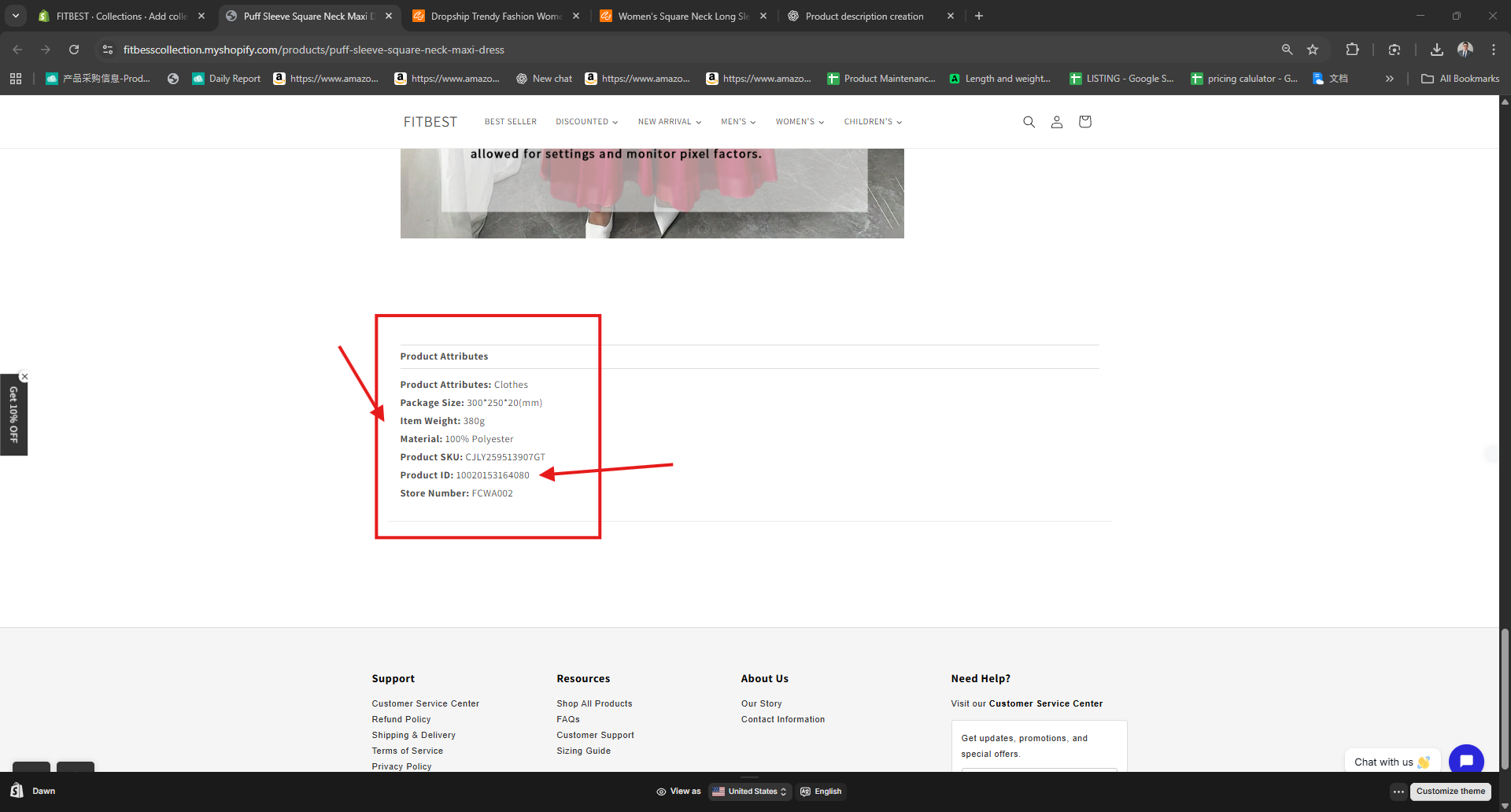Screen dimensions: 1511x812
Task: Switch to the Product description creation tab
Action: click(864, 16)
